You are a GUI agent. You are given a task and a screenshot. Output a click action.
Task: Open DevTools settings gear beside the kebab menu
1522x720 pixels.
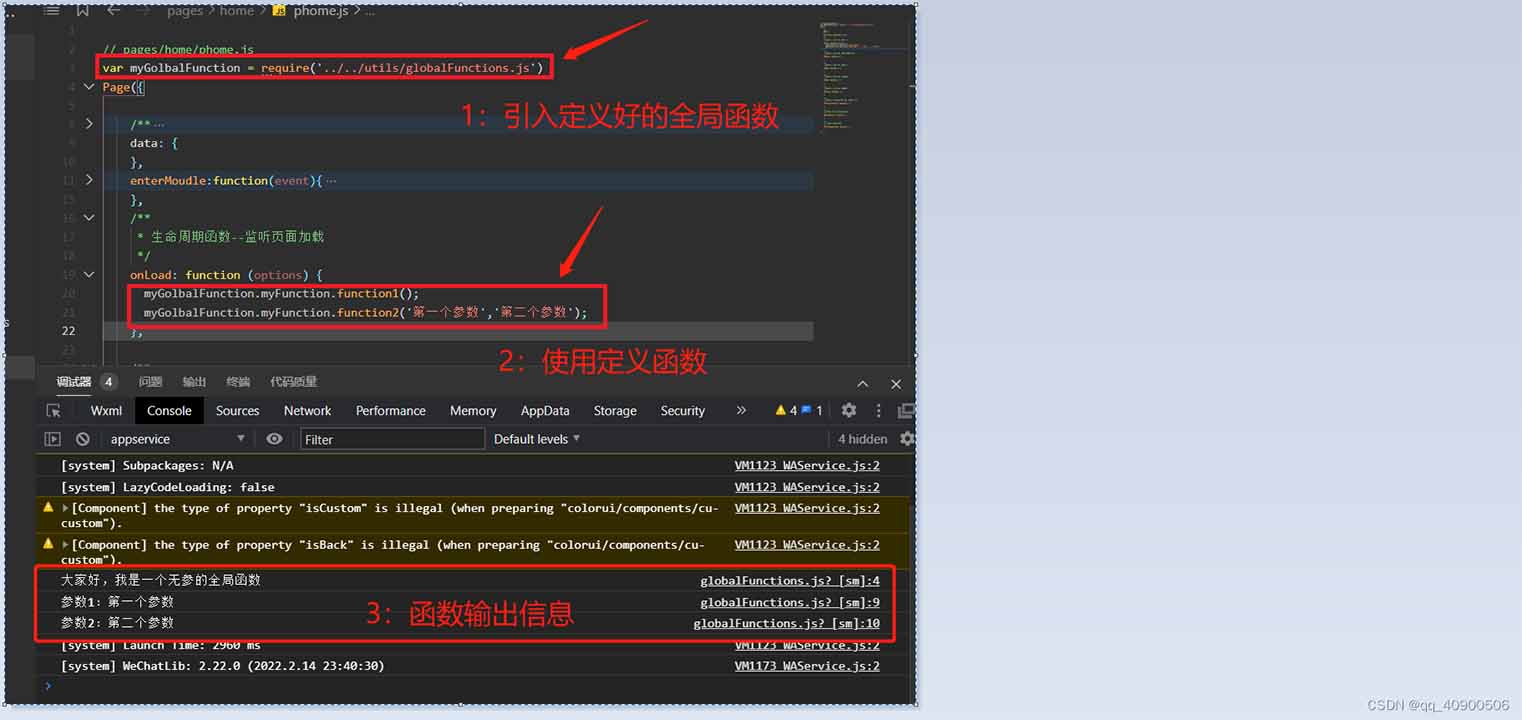click(848, 411)
